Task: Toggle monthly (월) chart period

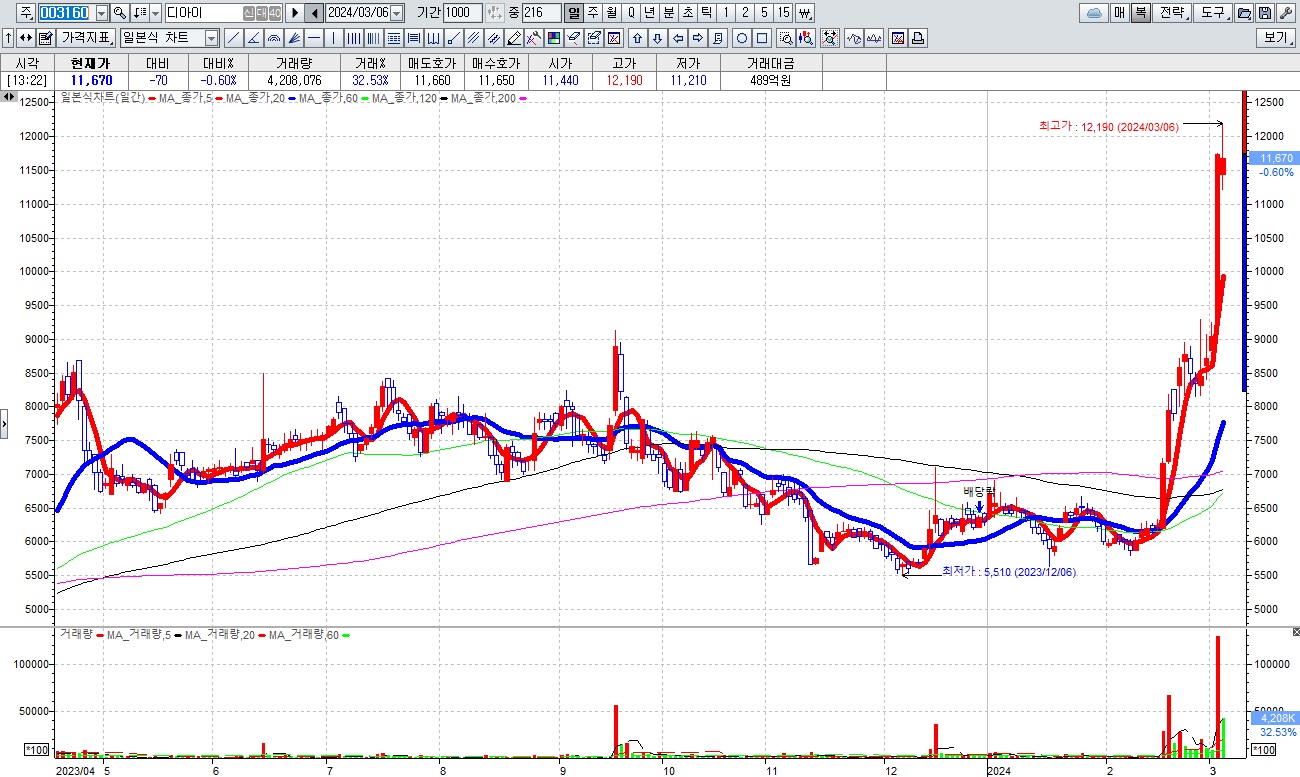Action: [x=612, y=13]
